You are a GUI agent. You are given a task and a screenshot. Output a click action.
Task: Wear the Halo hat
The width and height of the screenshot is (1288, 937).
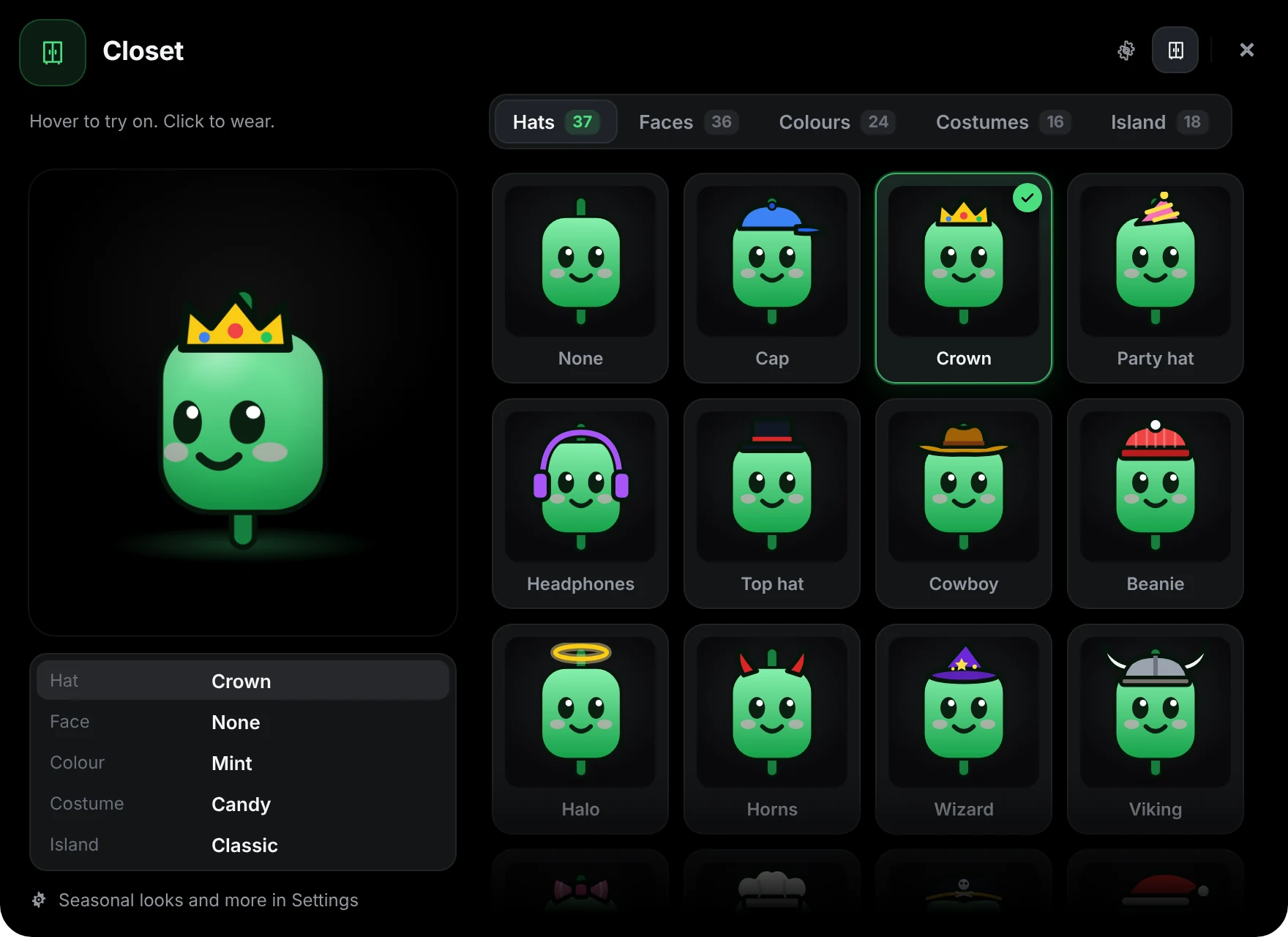[580, 729]
